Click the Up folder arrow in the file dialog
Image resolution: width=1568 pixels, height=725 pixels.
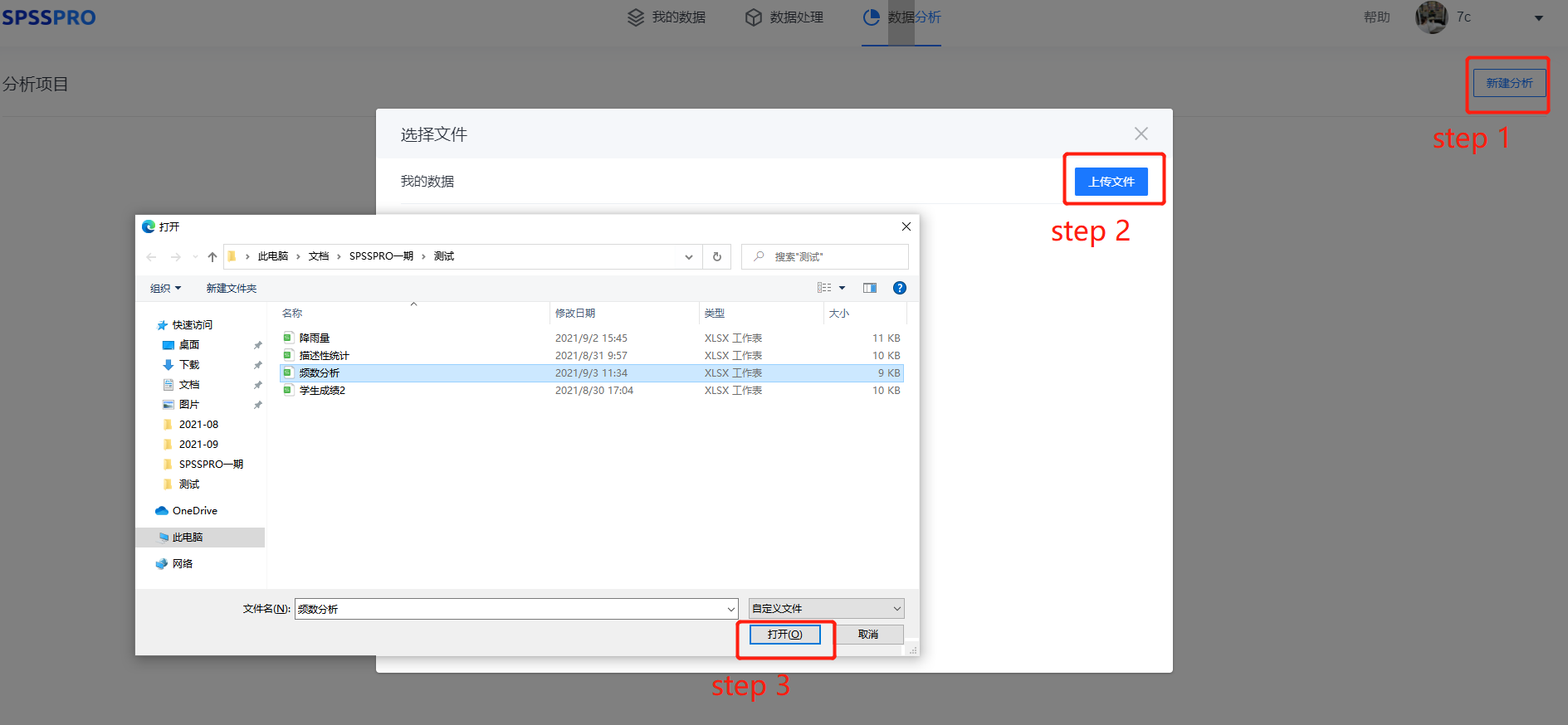(212, 257)
